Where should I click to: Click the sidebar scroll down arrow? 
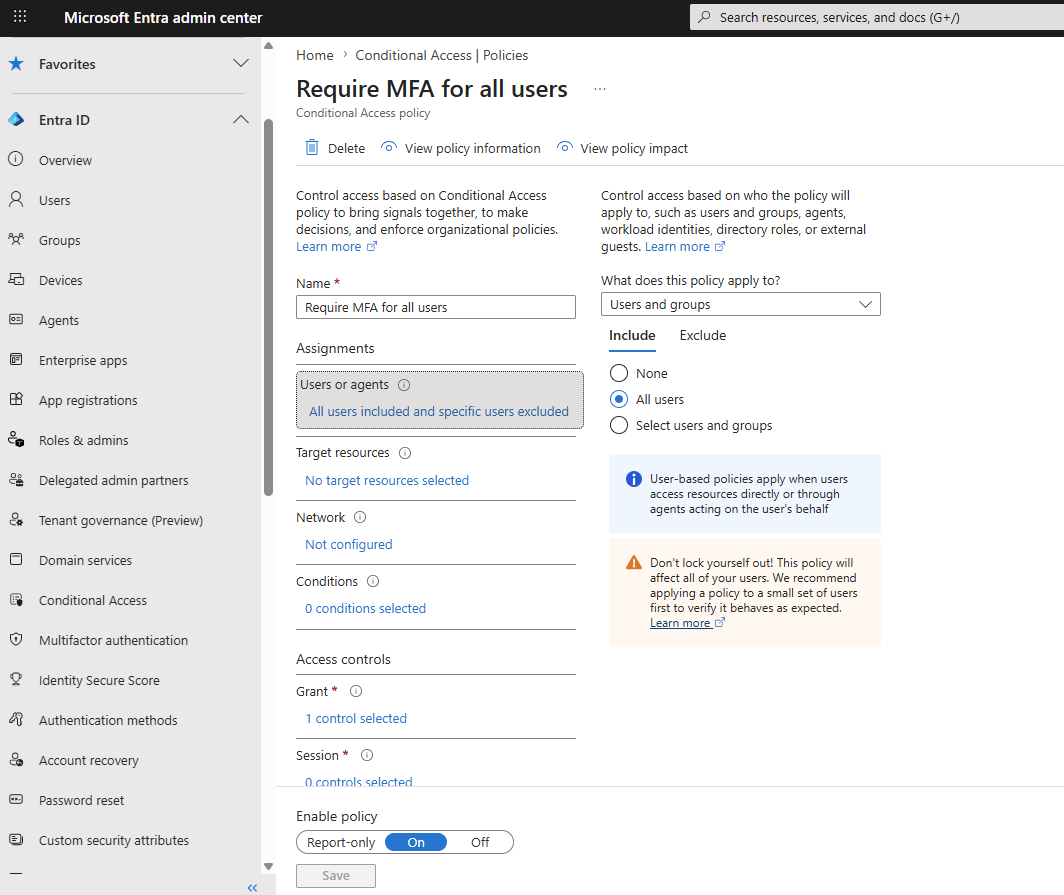click(x=269, y=867)
